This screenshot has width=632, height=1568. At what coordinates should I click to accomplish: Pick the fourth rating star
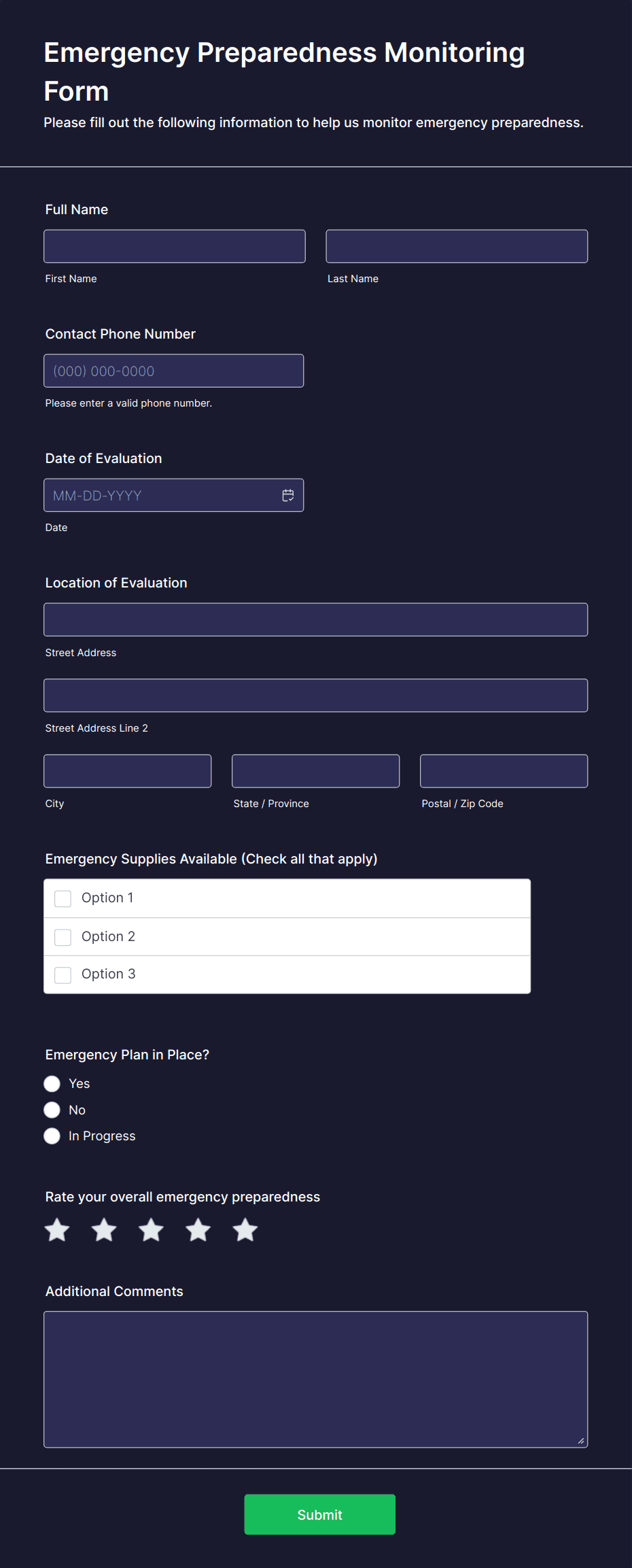[198, 1230]
